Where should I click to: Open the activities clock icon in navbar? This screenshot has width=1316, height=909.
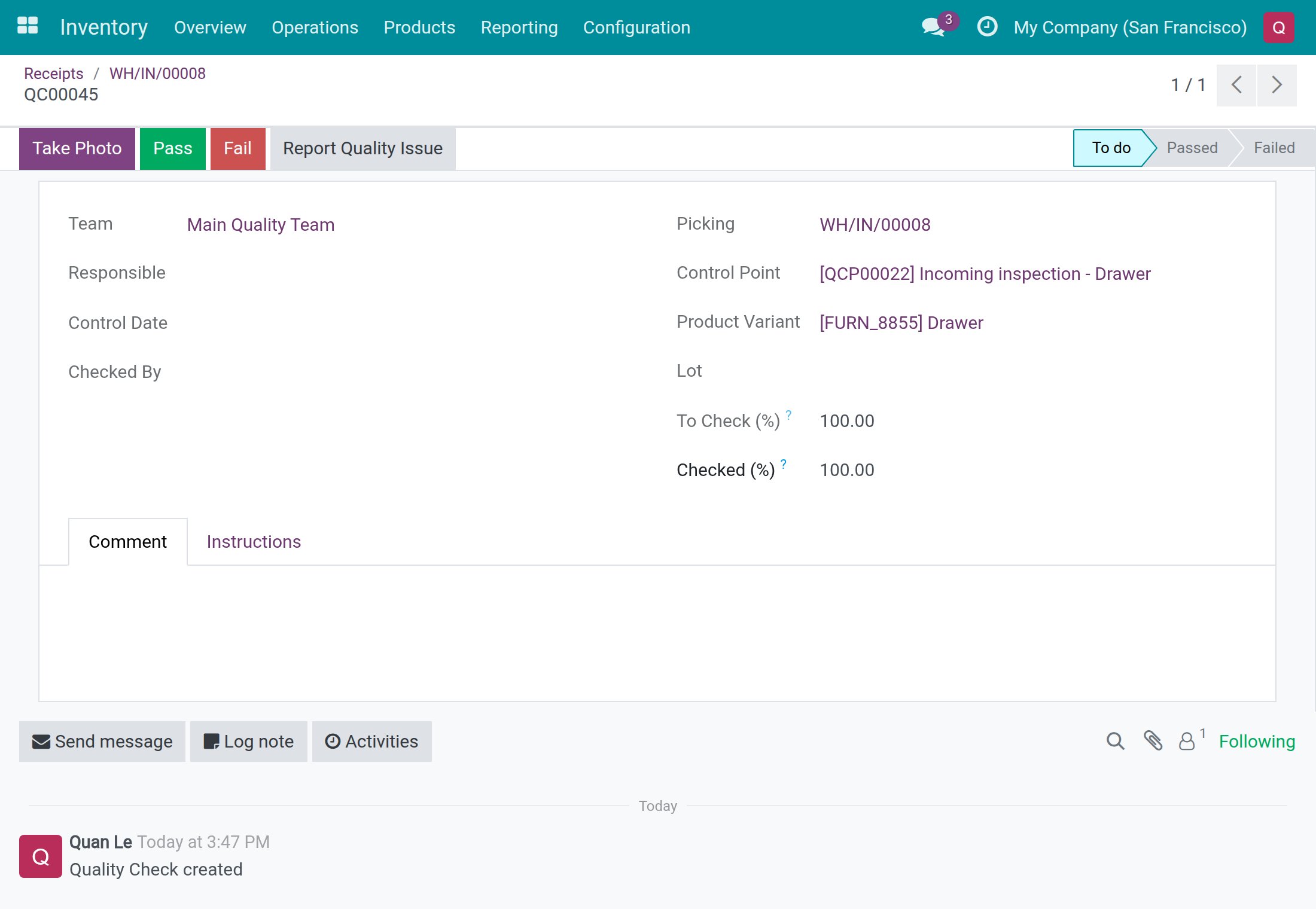point(987,27)
